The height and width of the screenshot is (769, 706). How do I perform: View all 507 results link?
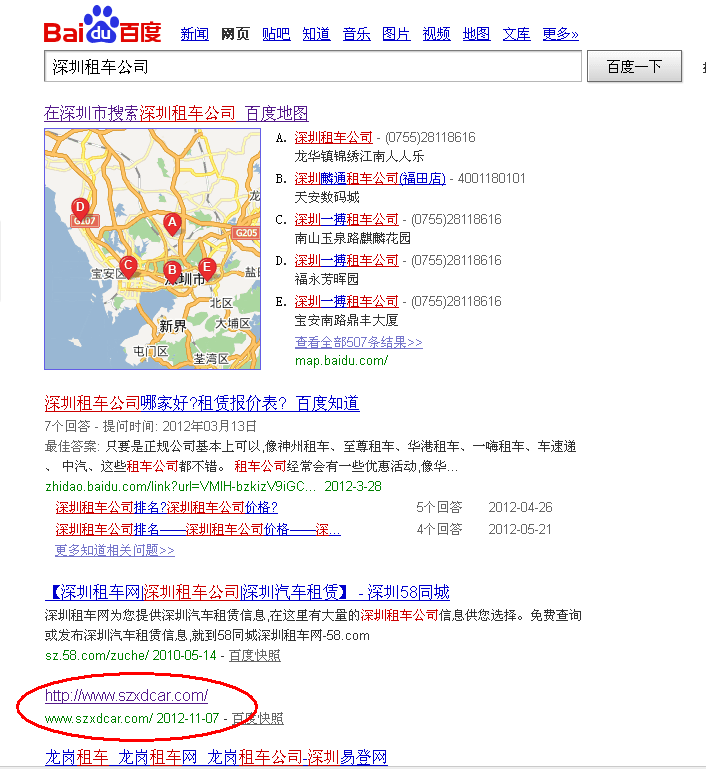(x=358, y=342)
